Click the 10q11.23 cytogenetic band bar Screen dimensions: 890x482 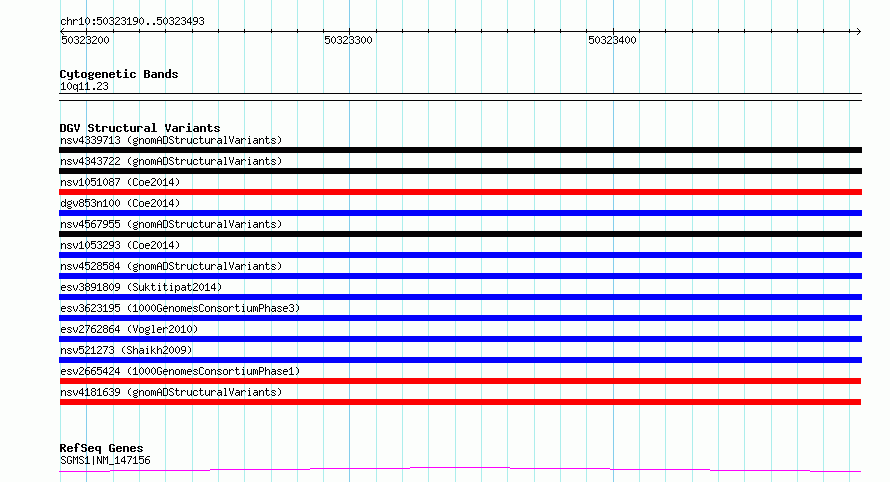point(460,97)
